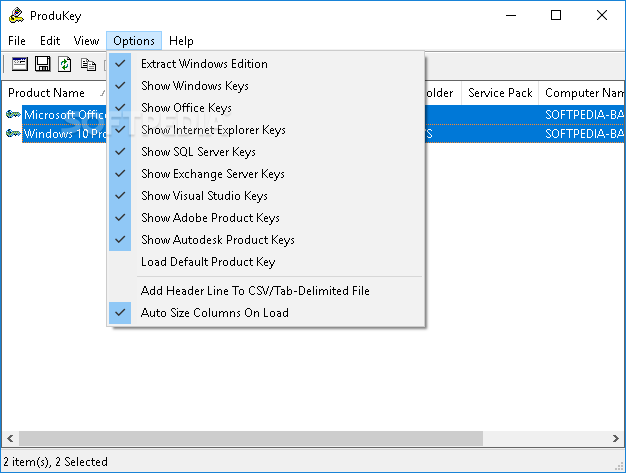The width and height of the screenshot is (626, 473).
Task: Click the Save floppy disk toolbar icon
Action: coord(42,64)
